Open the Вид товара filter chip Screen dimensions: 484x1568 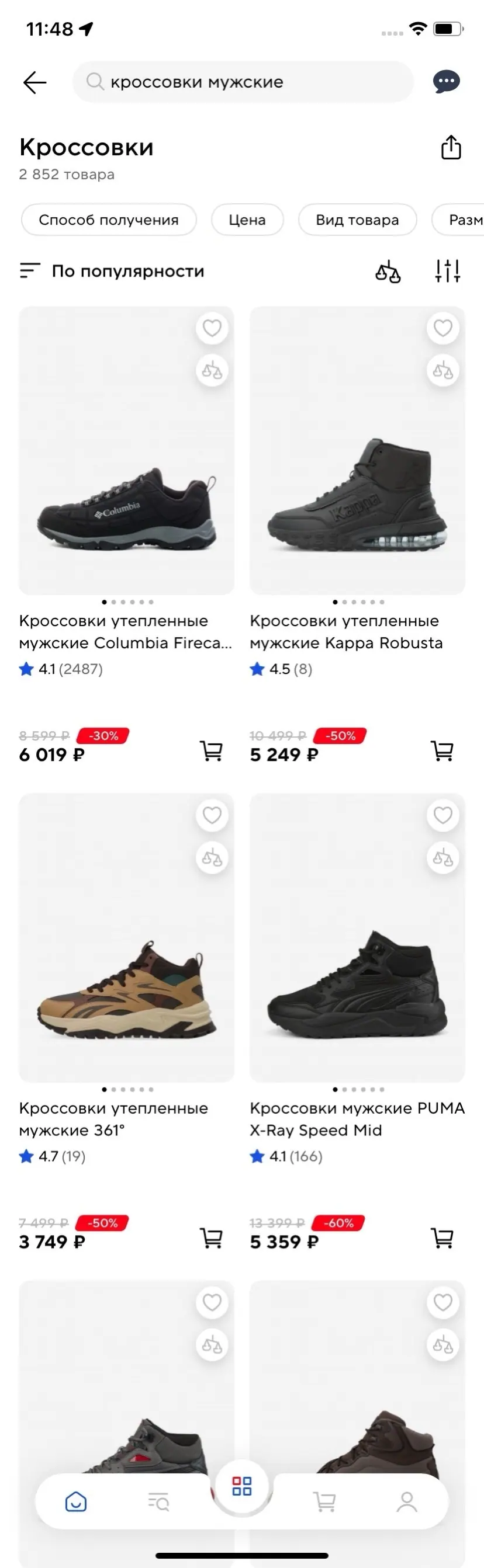(x=357, y=220)
